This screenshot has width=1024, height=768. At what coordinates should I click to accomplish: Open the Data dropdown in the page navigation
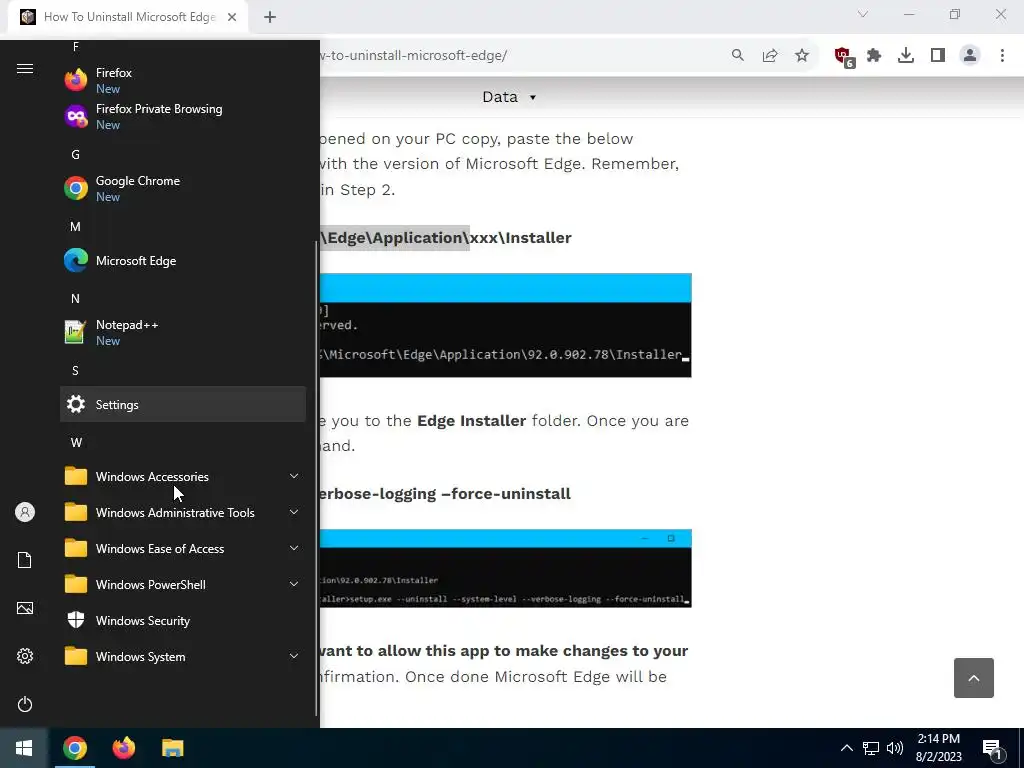point(509,97)
